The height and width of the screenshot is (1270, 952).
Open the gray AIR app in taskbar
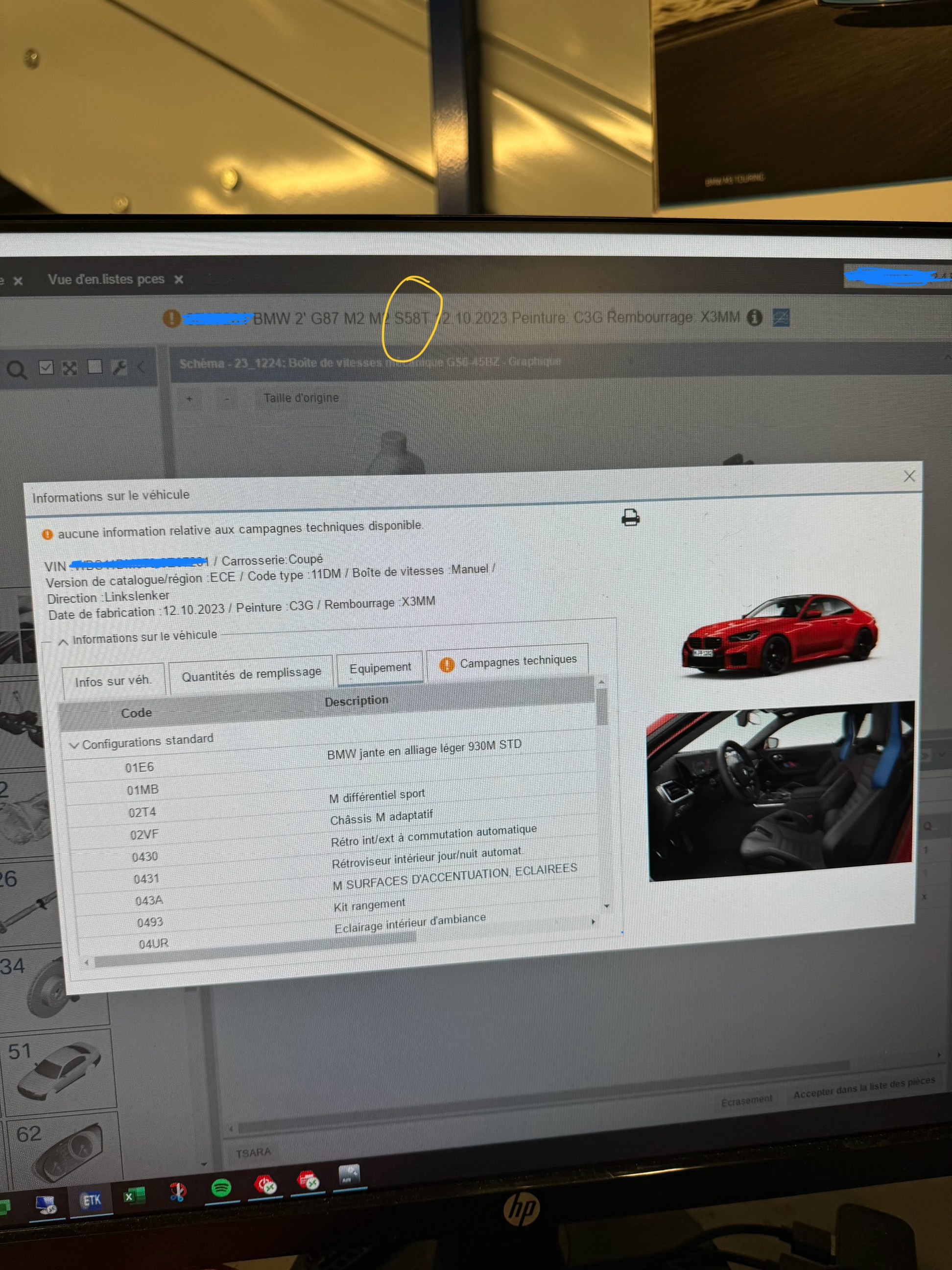(349, 1174)
